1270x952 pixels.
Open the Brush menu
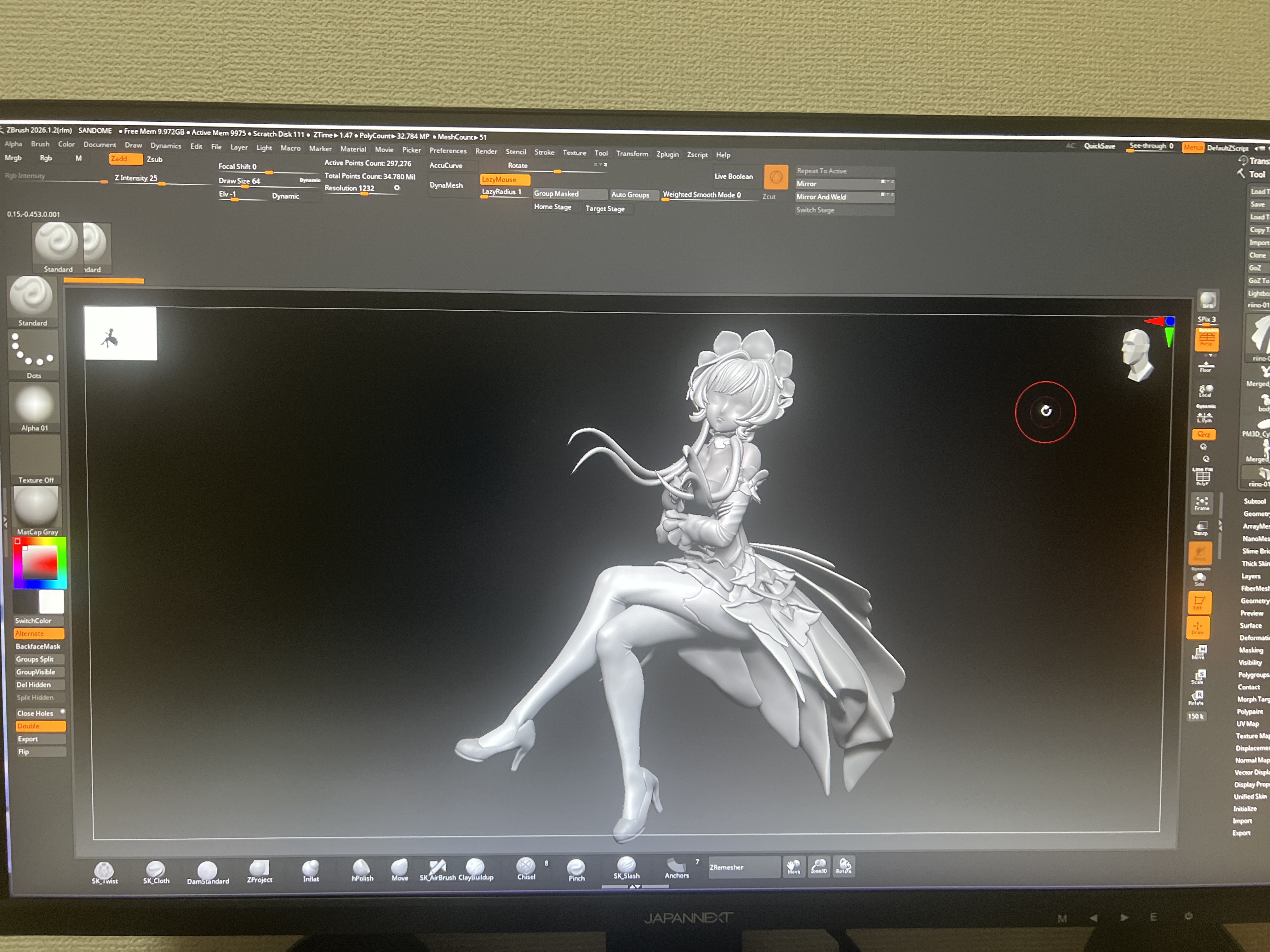tap(40, 144)
